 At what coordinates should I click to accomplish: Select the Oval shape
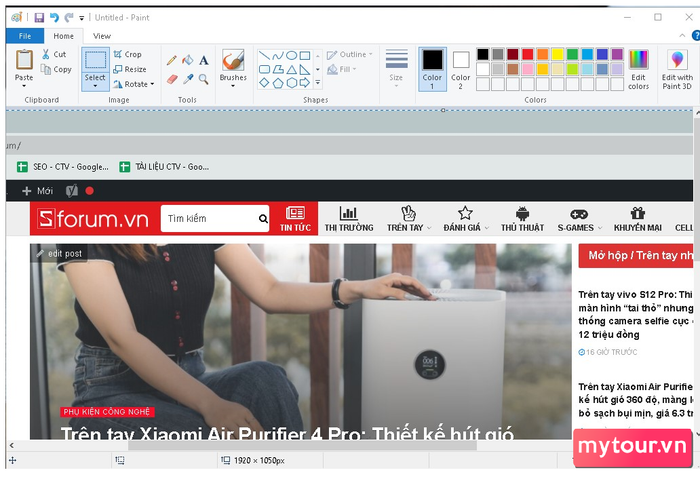(291, 56)
